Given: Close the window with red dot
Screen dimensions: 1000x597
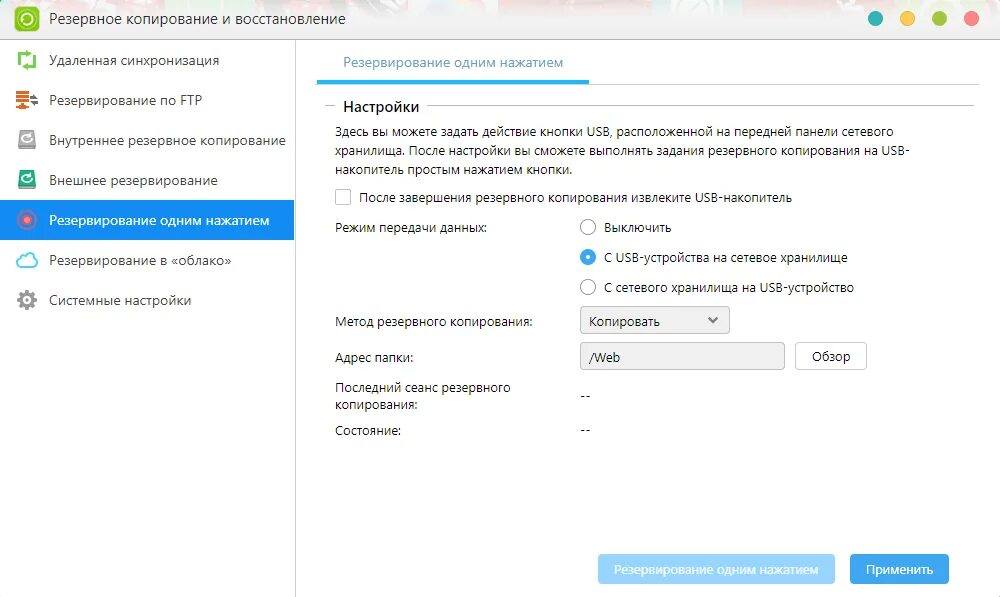Looking at the screenshot, I should click(971, 18).
